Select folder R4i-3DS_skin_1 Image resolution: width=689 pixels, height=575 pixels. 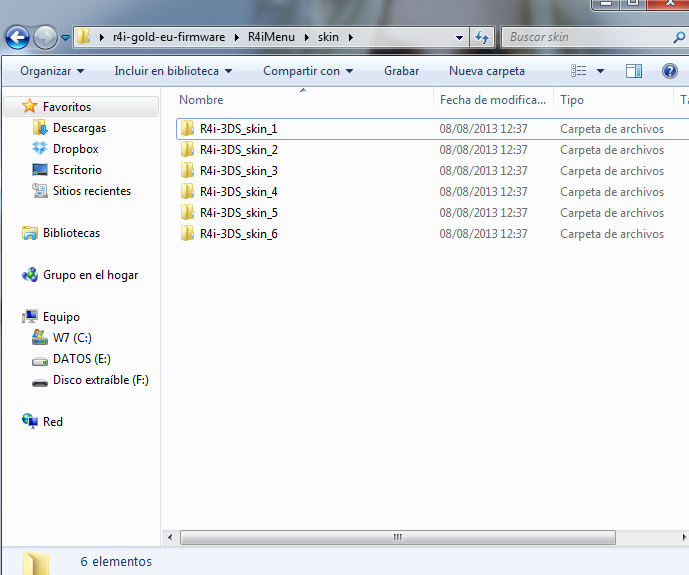point(238,129)
